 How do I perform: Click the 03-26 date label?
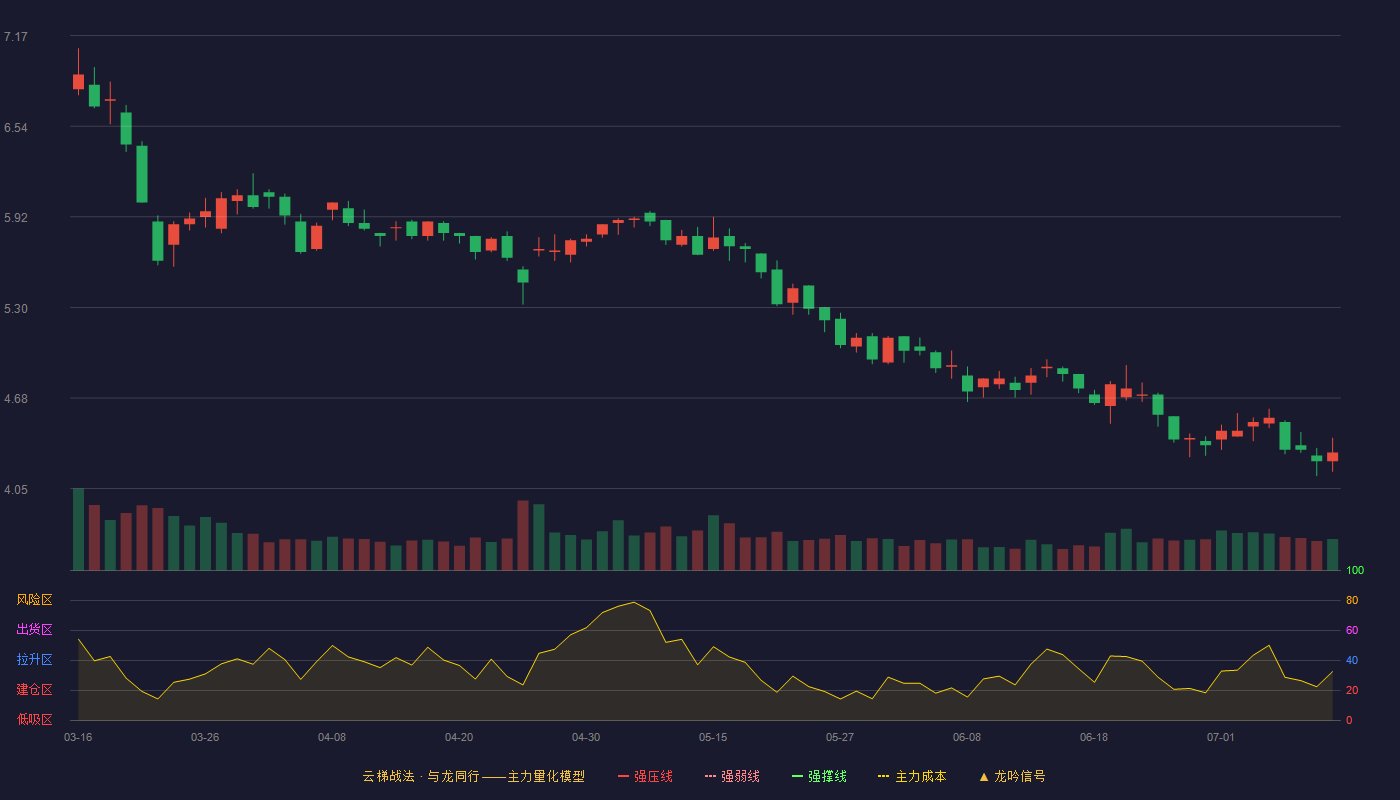205,737
